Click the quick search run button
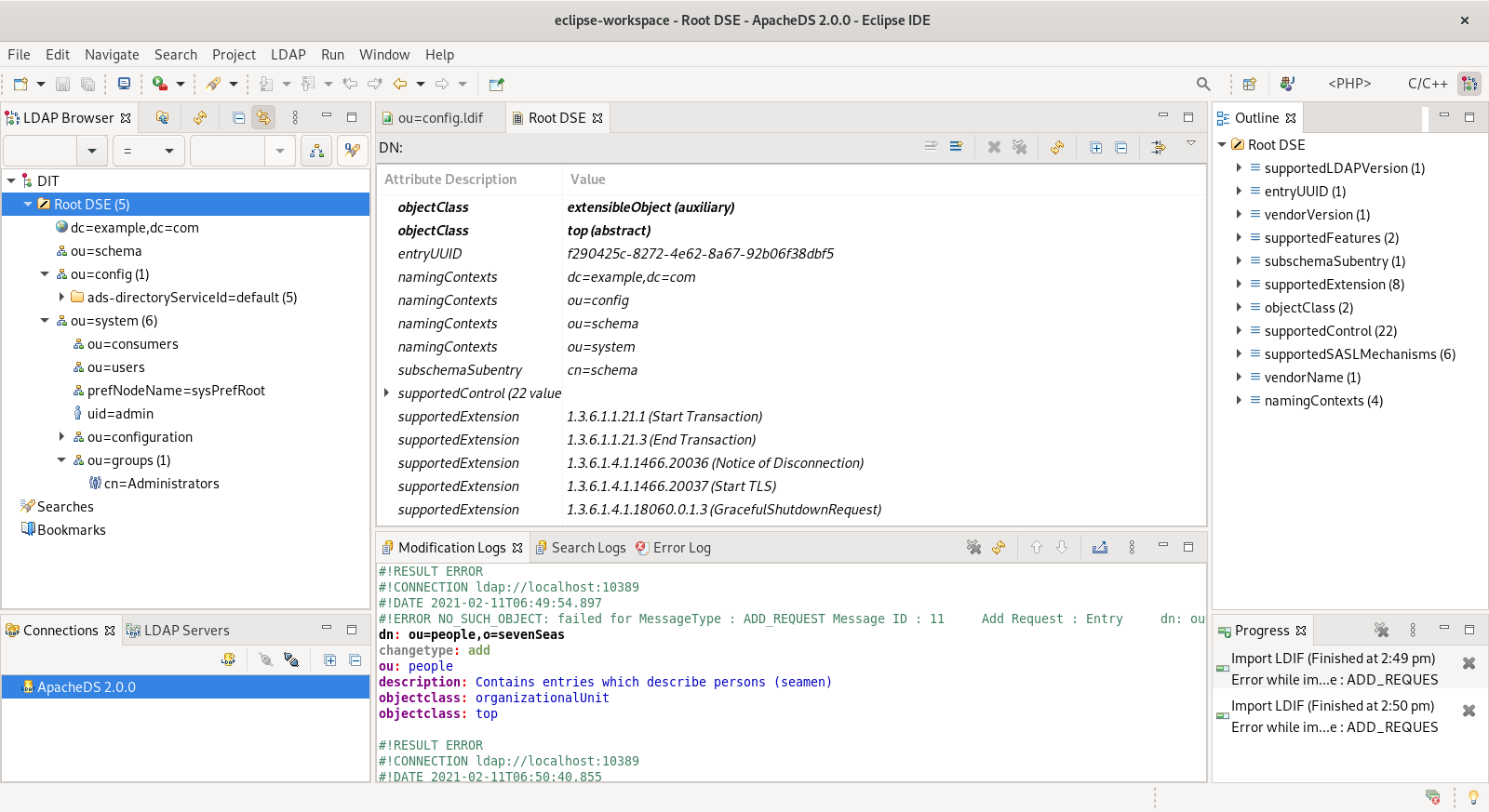The image size is (1489, 812). click(352, 151)
